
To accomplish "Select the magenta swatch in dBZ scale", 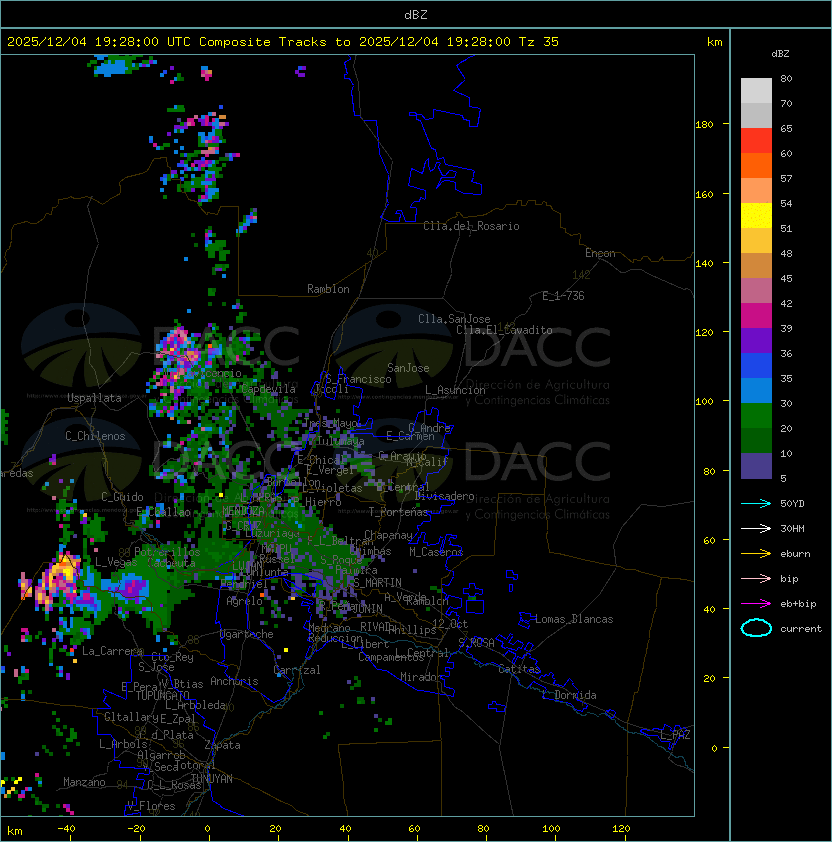I will click(756, 315).
